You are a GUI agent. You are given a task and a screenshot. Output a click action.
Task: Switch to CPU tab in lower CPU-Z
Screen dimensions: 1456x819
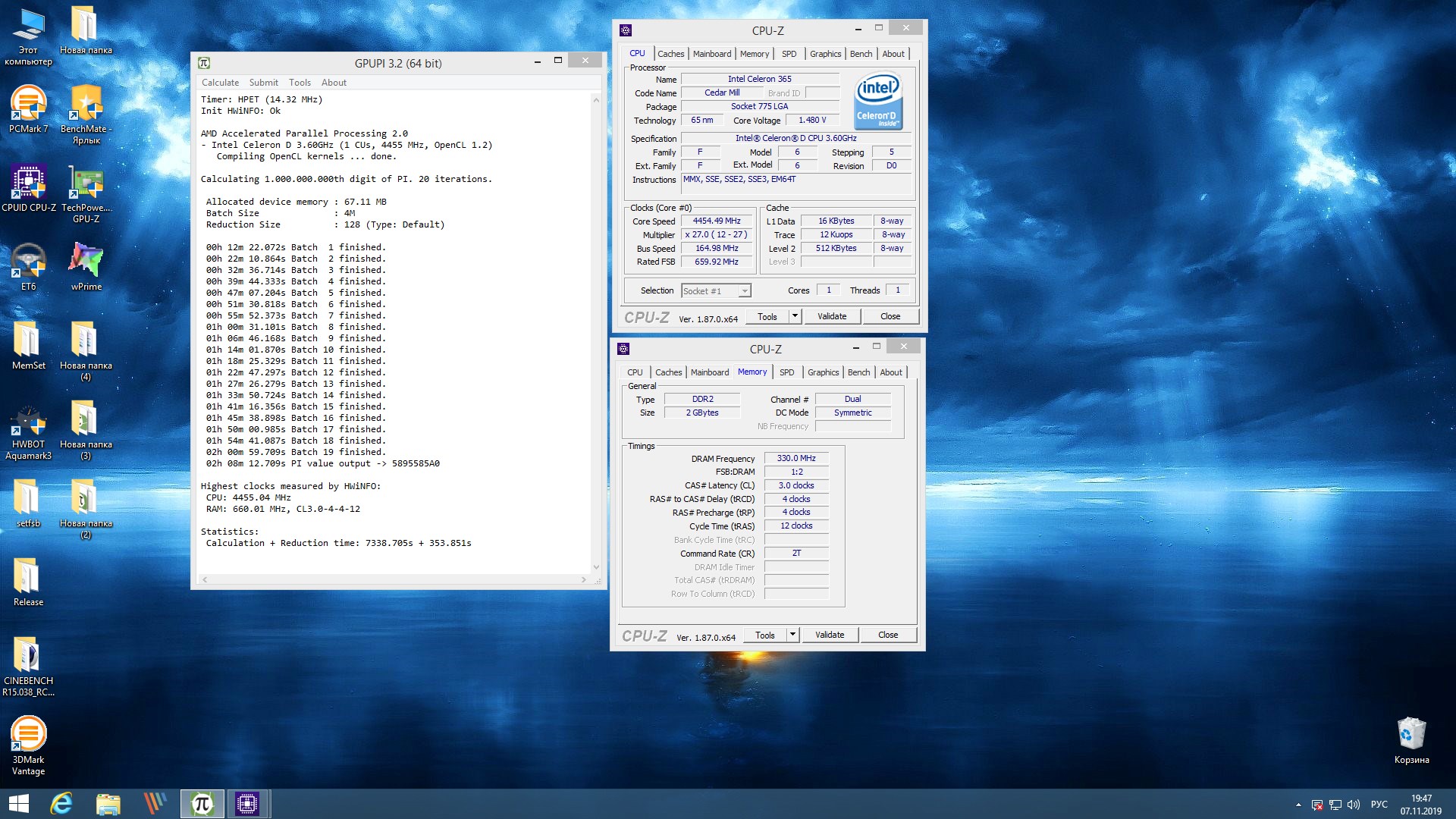click(x=635, y=372)
